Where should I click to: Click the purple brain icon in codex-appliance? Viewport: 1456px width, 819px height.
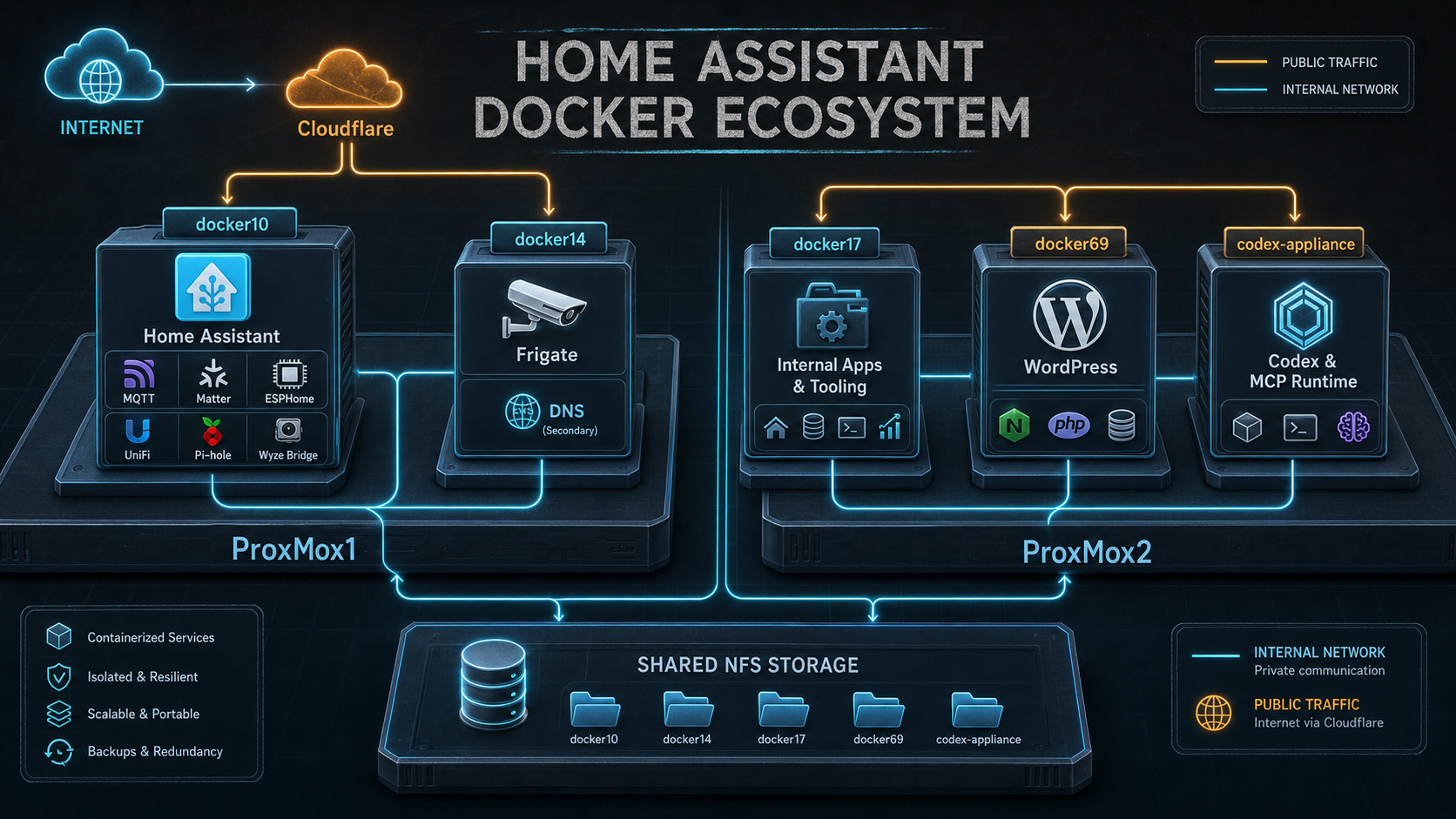pos(1353,426)
